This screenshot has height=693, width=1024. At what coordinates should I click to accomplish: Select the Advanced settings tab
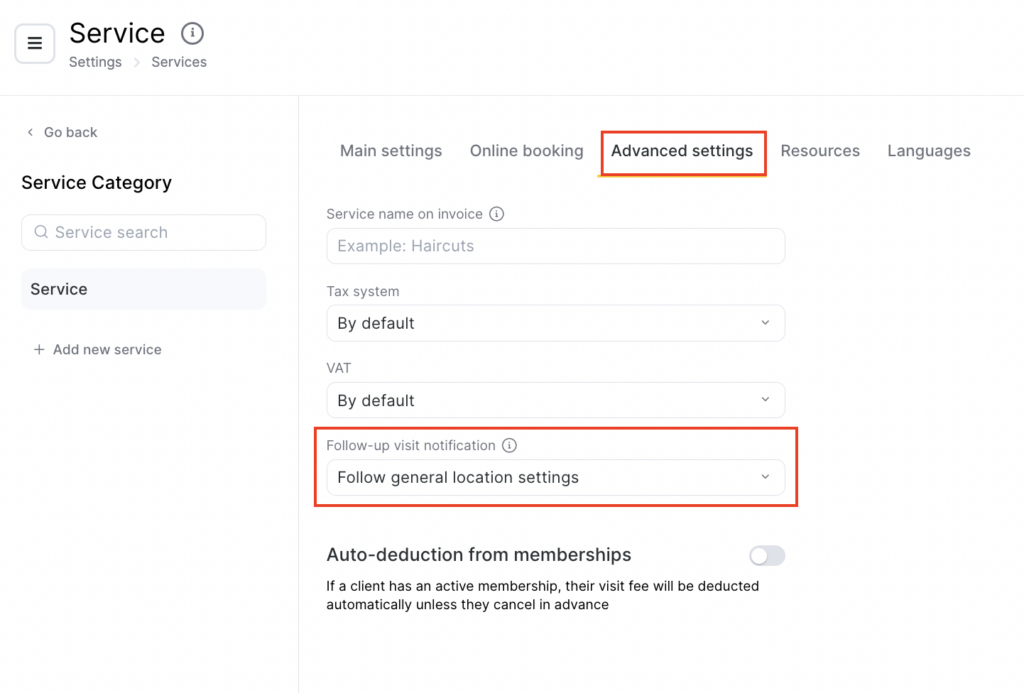pyautogui.click(x=682, y=151)
